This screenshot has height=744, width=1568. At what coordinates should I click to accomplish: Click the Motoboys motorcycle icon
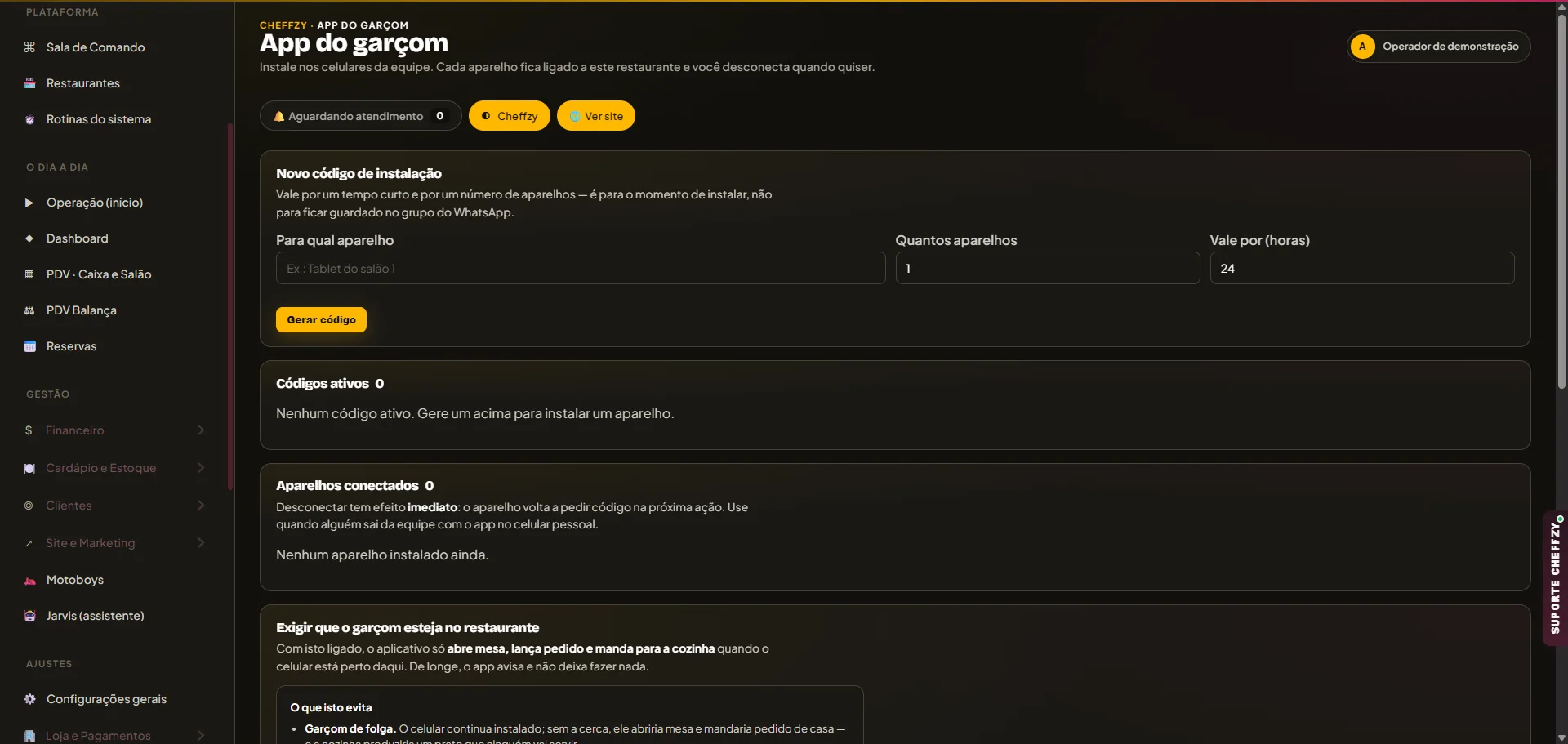pyautogui.click(x=29, y=581)
